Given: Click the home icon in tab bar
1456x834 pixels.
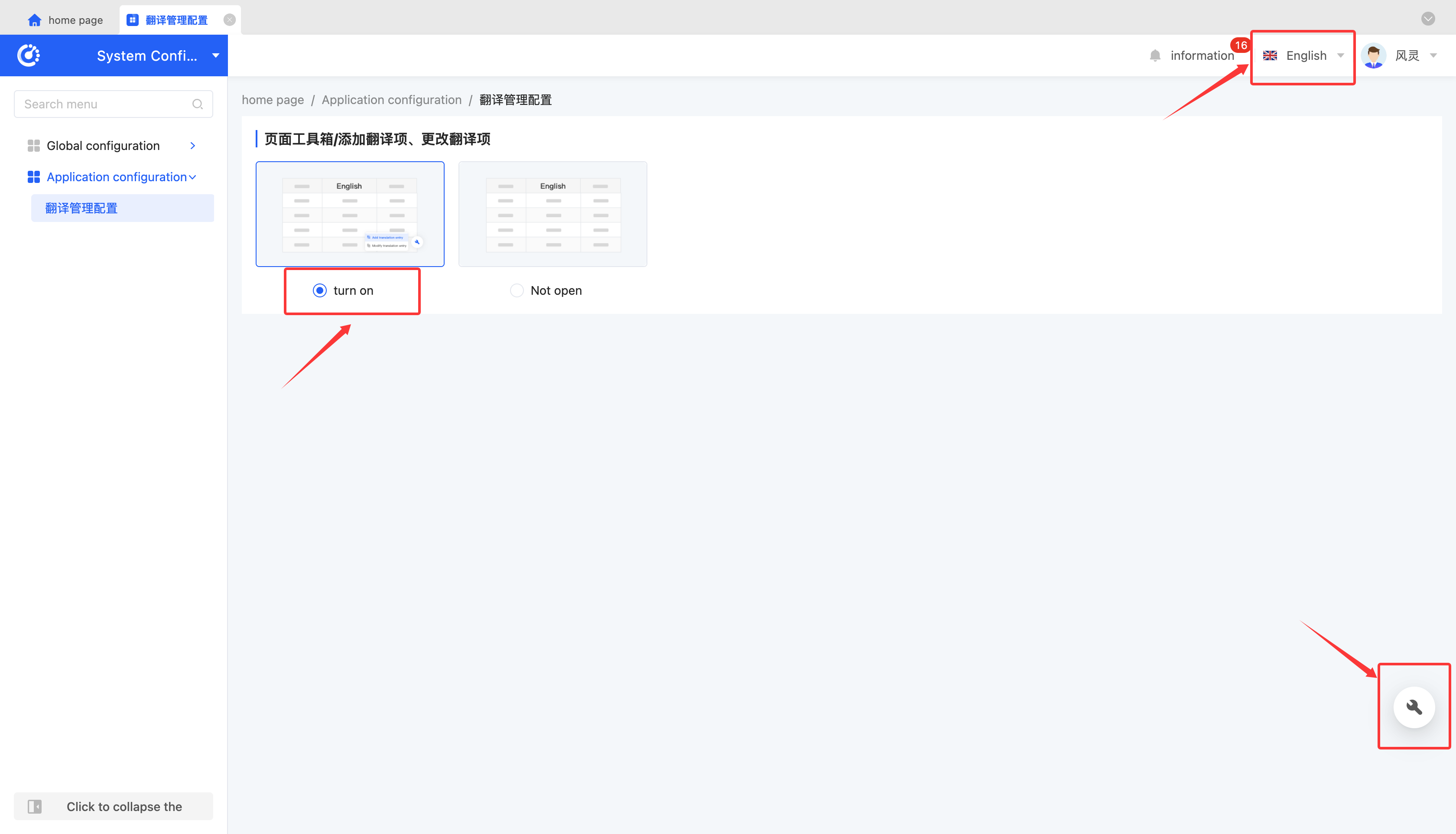Looking at the screenshot, I should pos(34,20).
